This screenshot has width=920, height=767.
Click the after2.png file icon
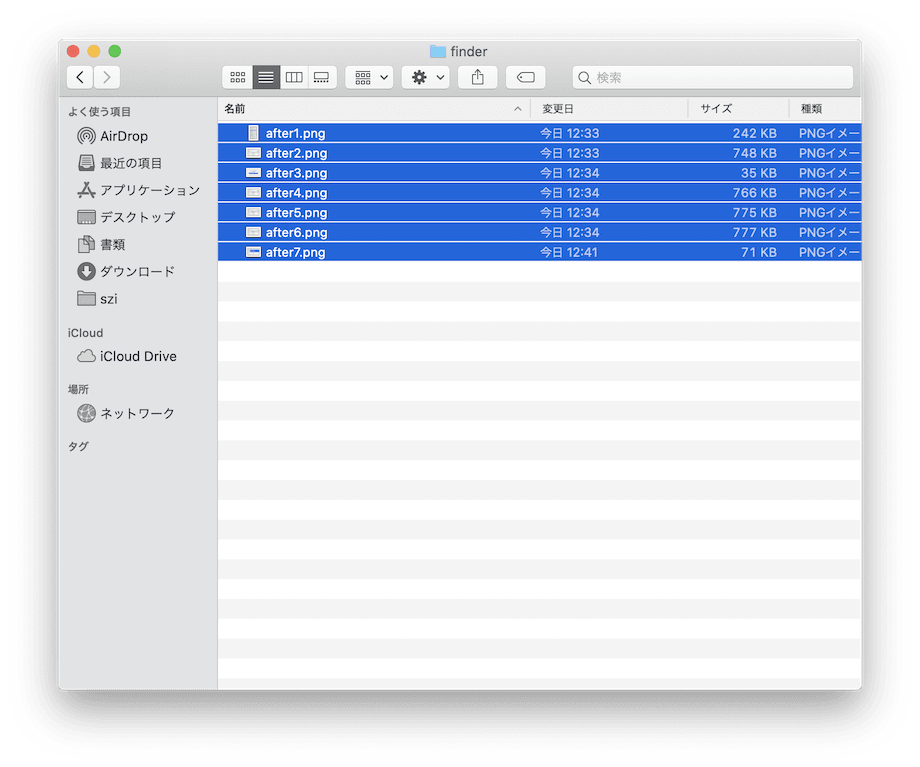tap(253, 153)
